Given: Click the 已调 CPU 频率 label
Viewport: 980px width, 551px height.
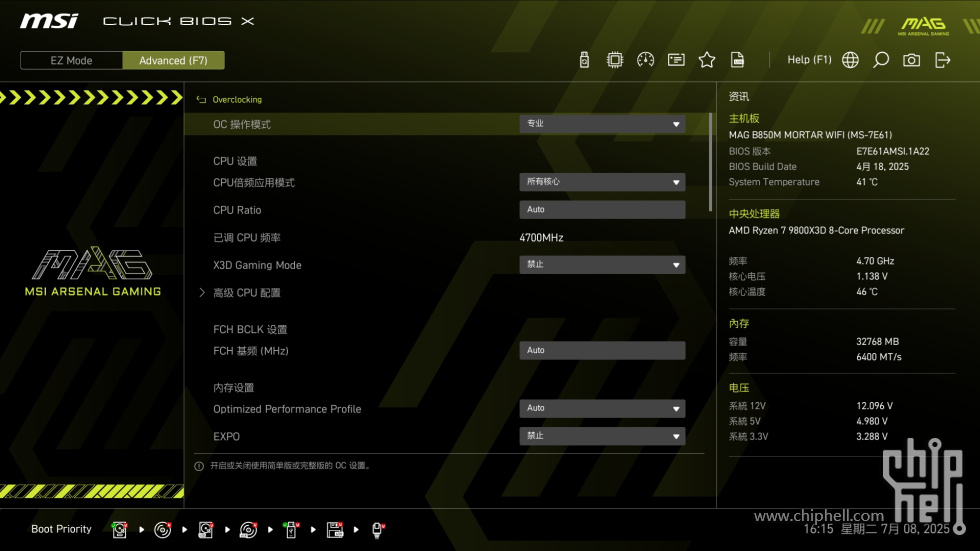Looking at the screenshot, I should click(247, 237).
